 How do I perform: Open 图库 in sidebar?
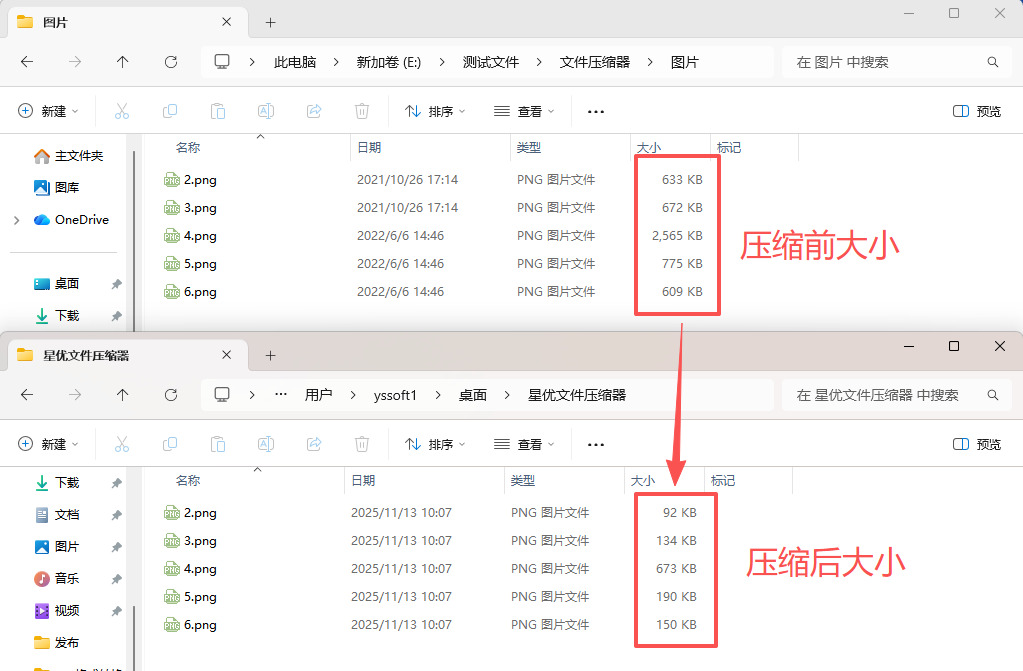(57, 188)
